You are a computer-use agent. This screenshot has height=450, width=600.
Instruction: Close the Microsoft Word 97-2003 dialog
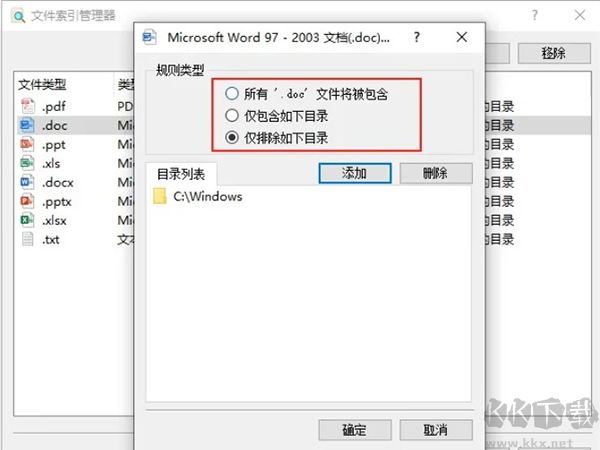coord(461,37)
